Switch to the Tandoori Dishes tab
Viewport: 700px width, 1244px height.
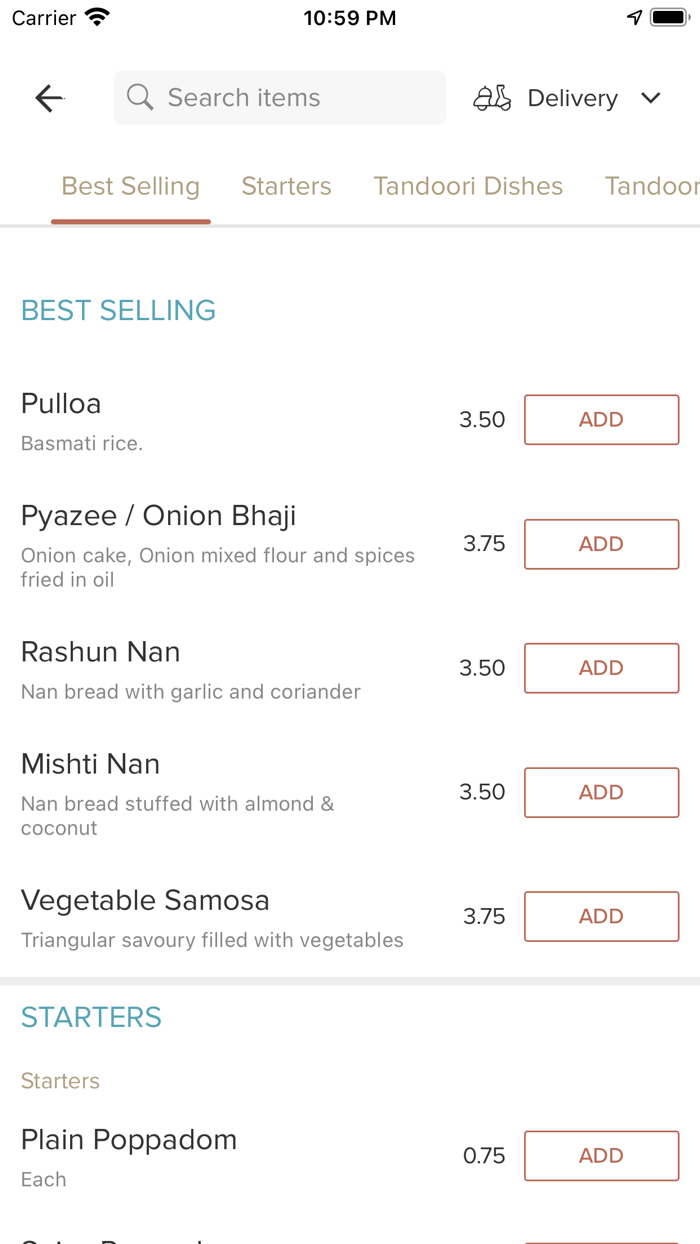(x=468, y=186)
